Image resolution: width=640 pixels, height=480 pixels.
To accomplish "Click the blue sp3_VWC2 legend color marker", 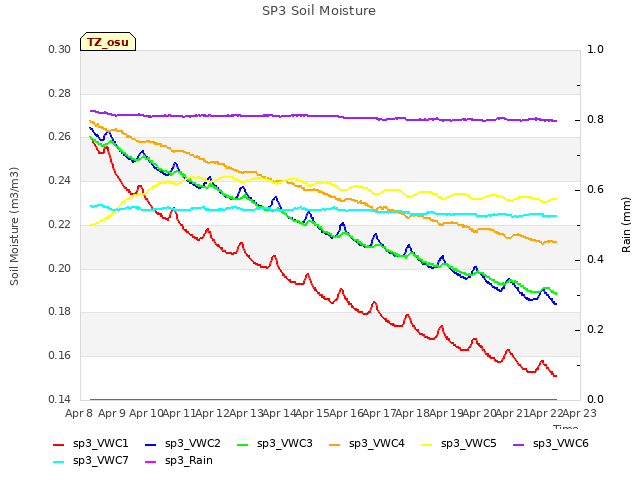I will (x=151, y=444).
